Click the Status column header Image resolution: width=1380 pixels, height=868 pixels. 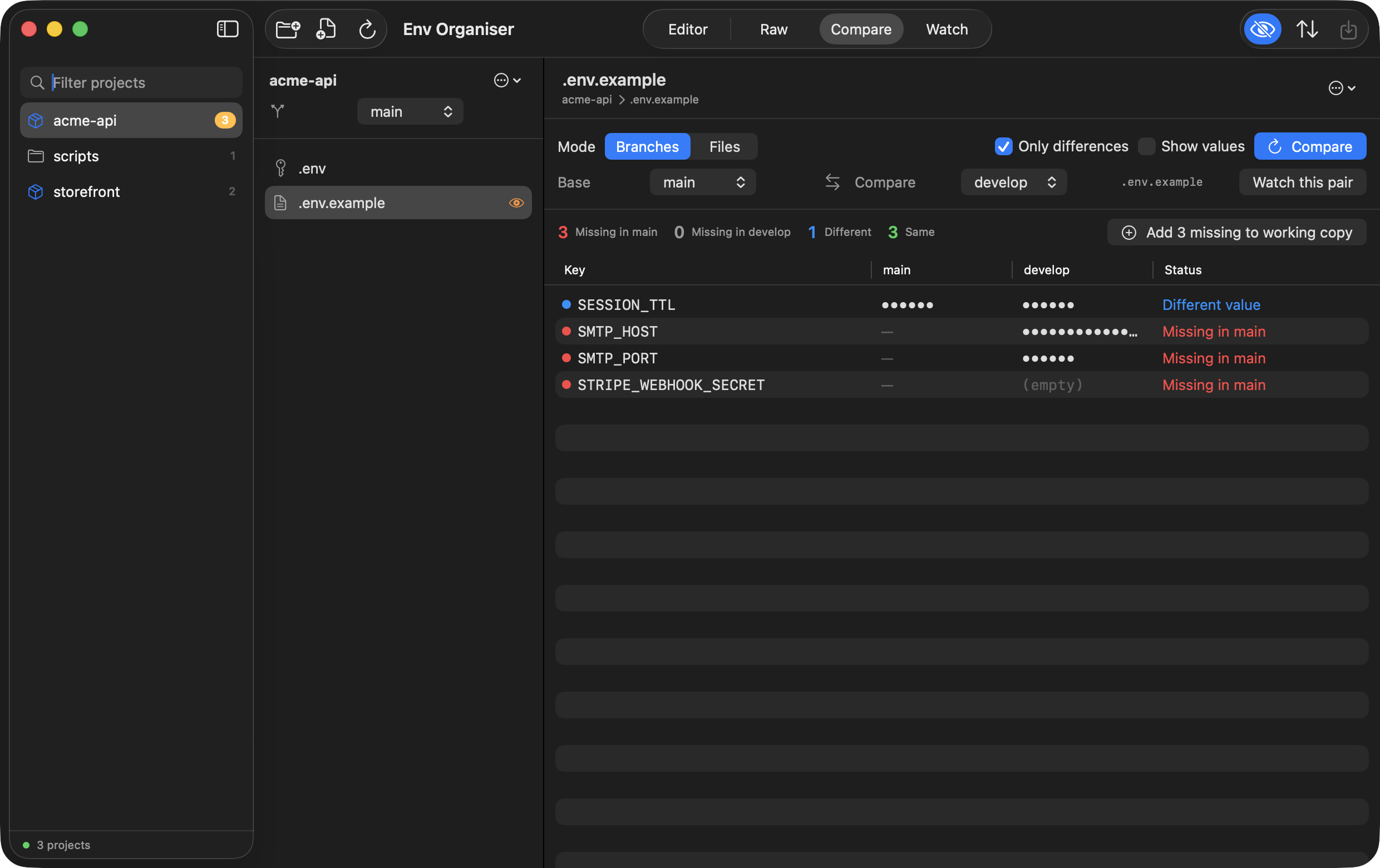[x=1182, y=270]
